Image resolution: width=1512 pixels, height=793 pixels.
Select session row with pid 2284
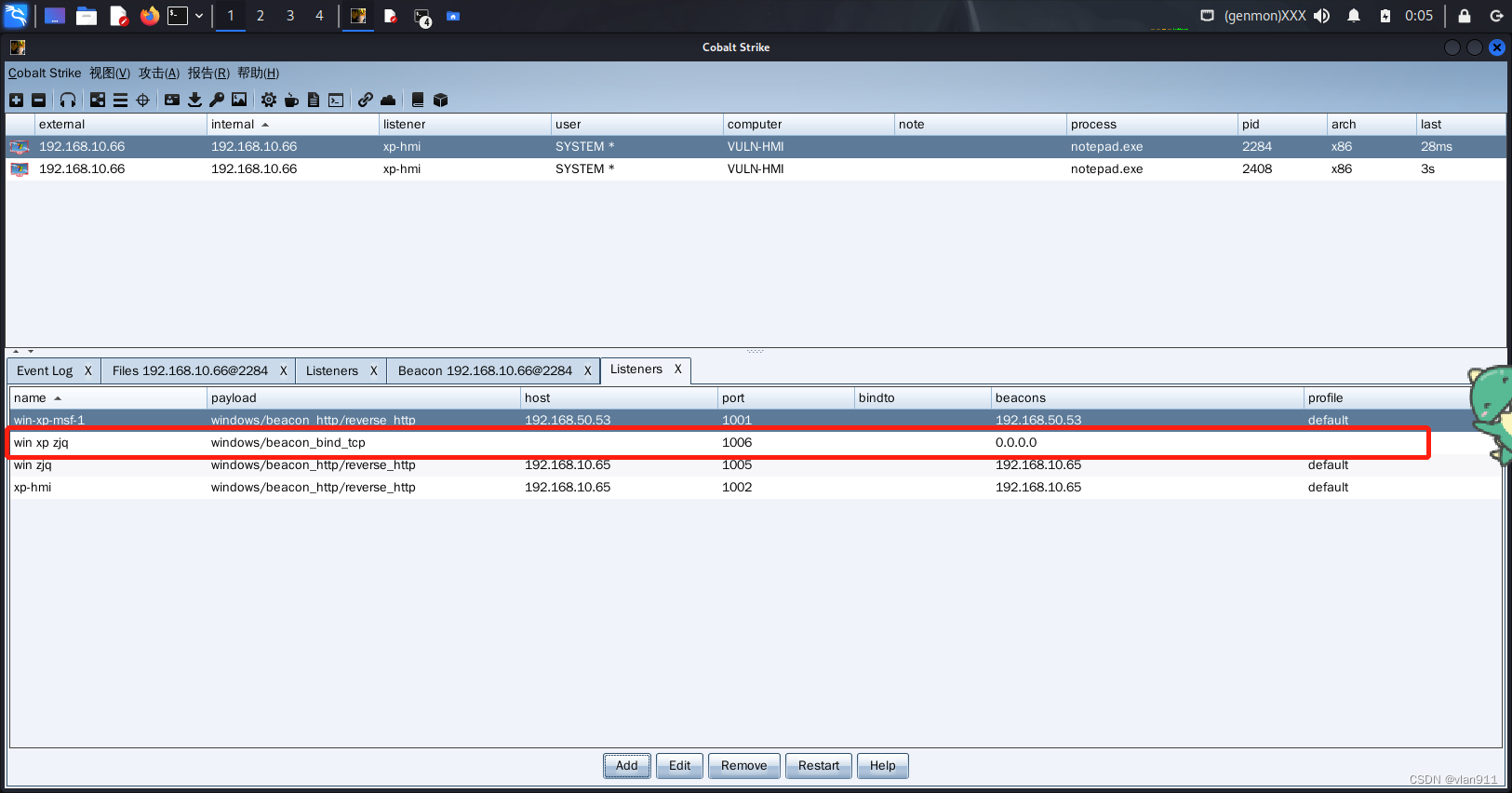756,147
